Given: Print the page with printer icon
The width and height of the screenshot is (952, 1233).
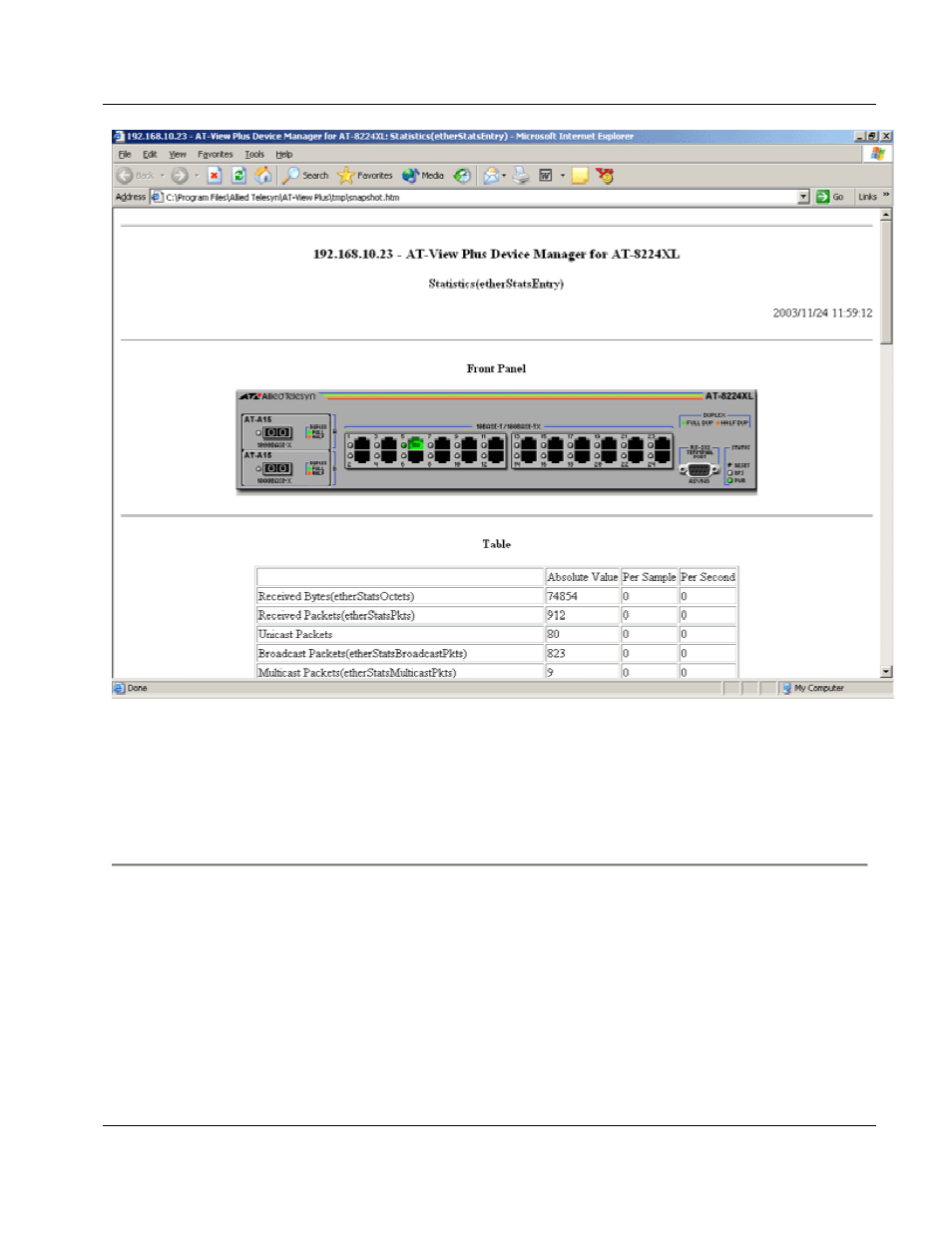Looking at the screenshot, I should (521, 176).
